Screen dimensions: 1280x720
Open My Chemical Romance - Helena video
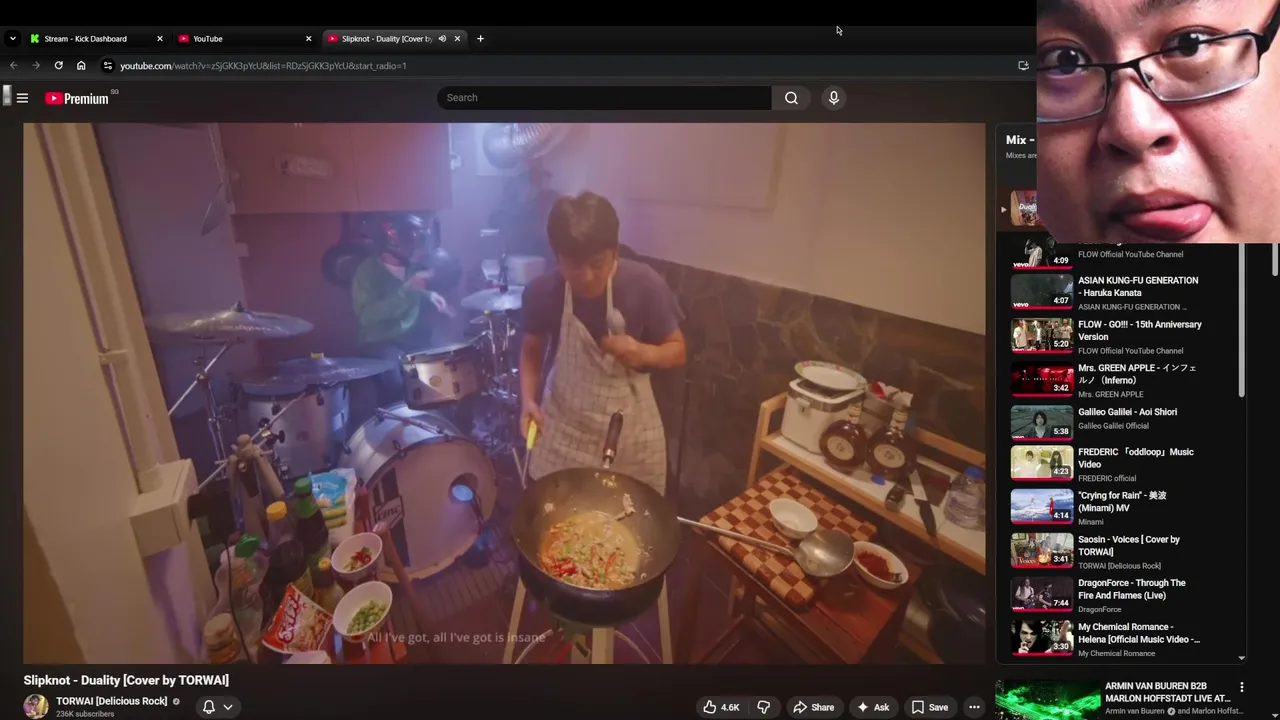(x=1139, y=633)
